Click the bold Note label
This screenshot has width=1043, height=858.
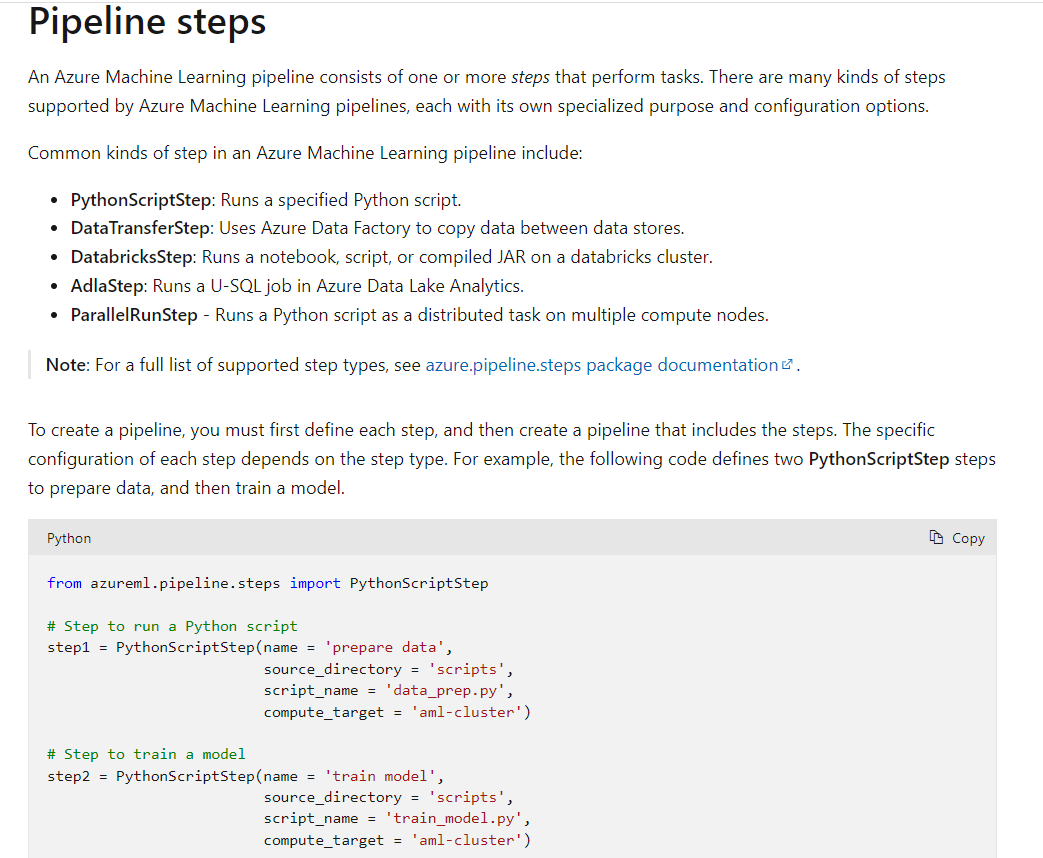click(x=66, y=365)
